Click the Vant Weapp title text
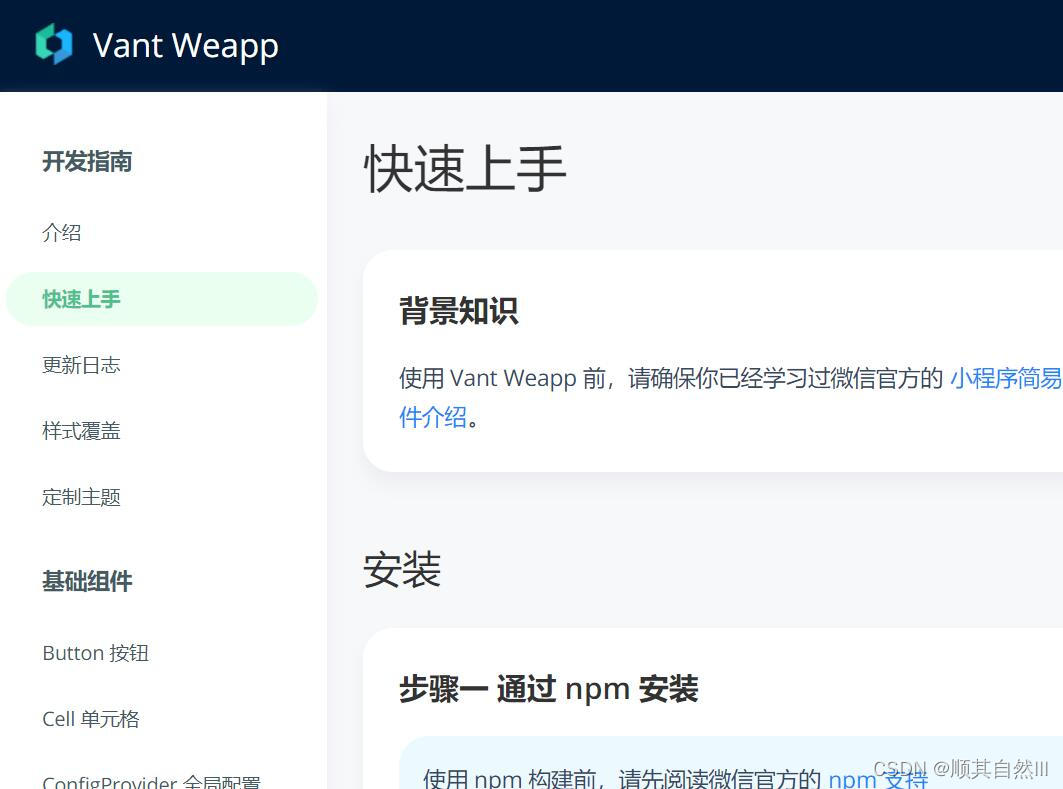Screen dimensions: 1063x789 coord(184,44)
